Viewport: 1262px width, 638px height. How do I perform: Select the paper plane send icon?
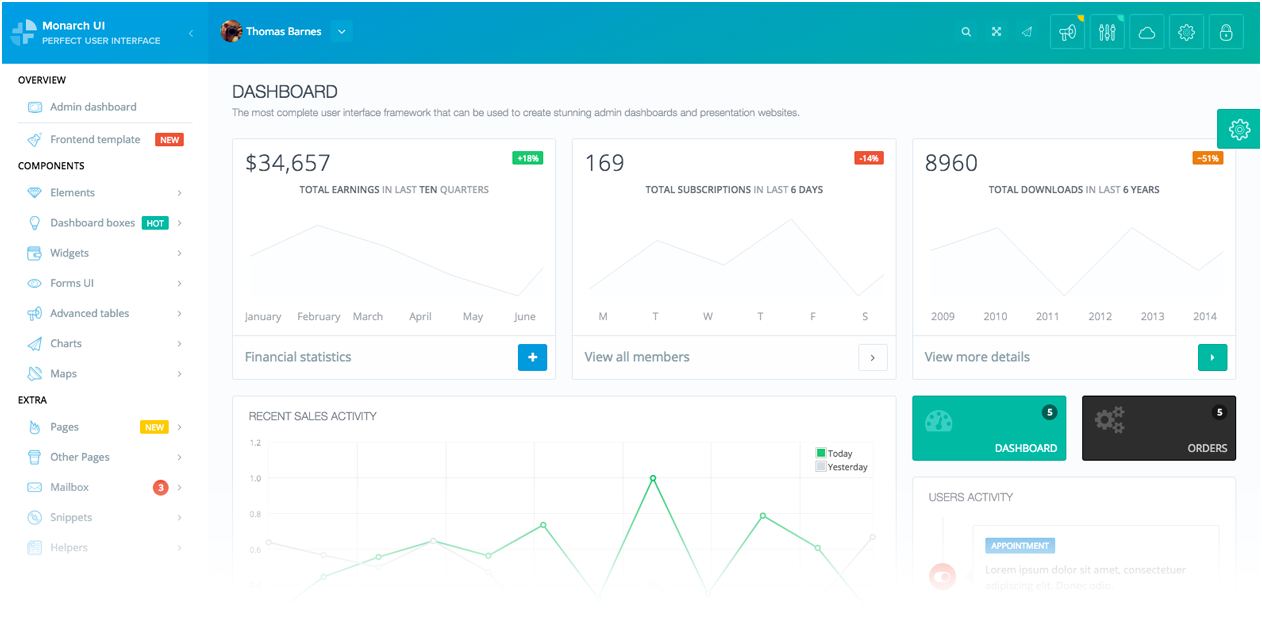pos(1026,31)
